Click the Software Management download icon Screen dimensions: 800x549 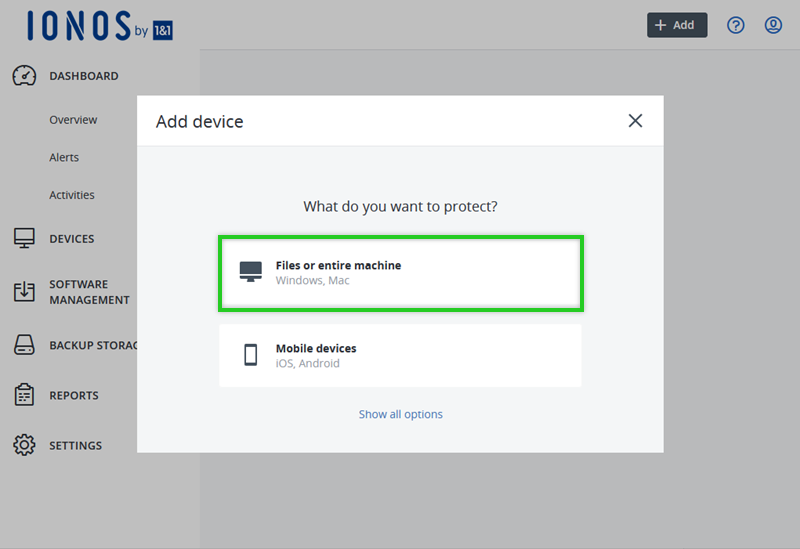coord(24,292)
